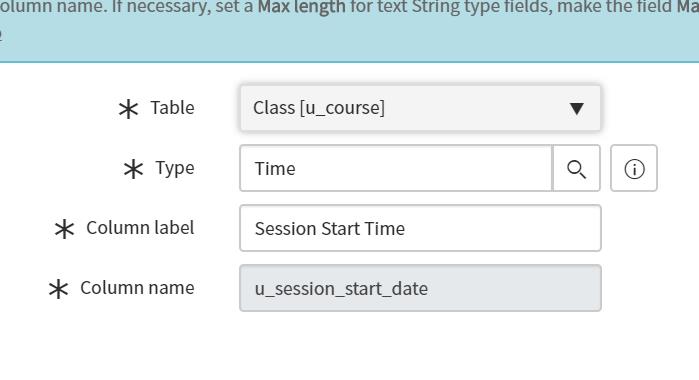Click the cut-off bold text at banner's right edge
The image size is (699, 380).
(687, 7)
